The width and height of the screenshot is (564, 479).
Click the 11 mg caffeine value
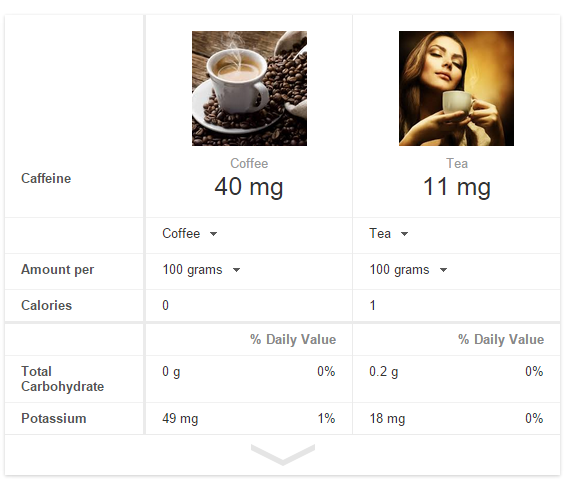[457, 187]
